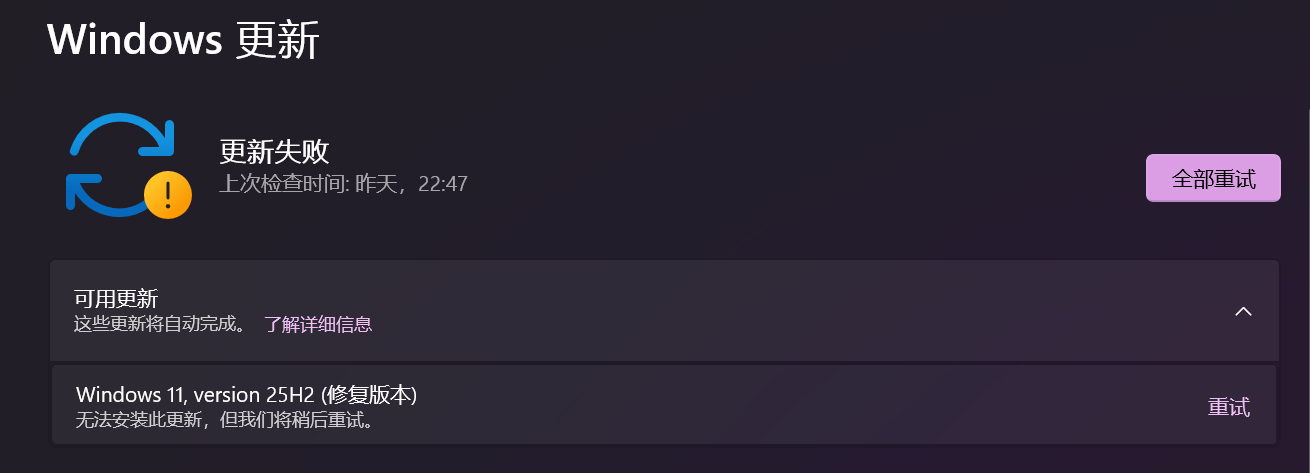Click 重试 for the 25H2 update
Image resolution: width=1310 pixels, height=473 pixels.
point(1229,407)
